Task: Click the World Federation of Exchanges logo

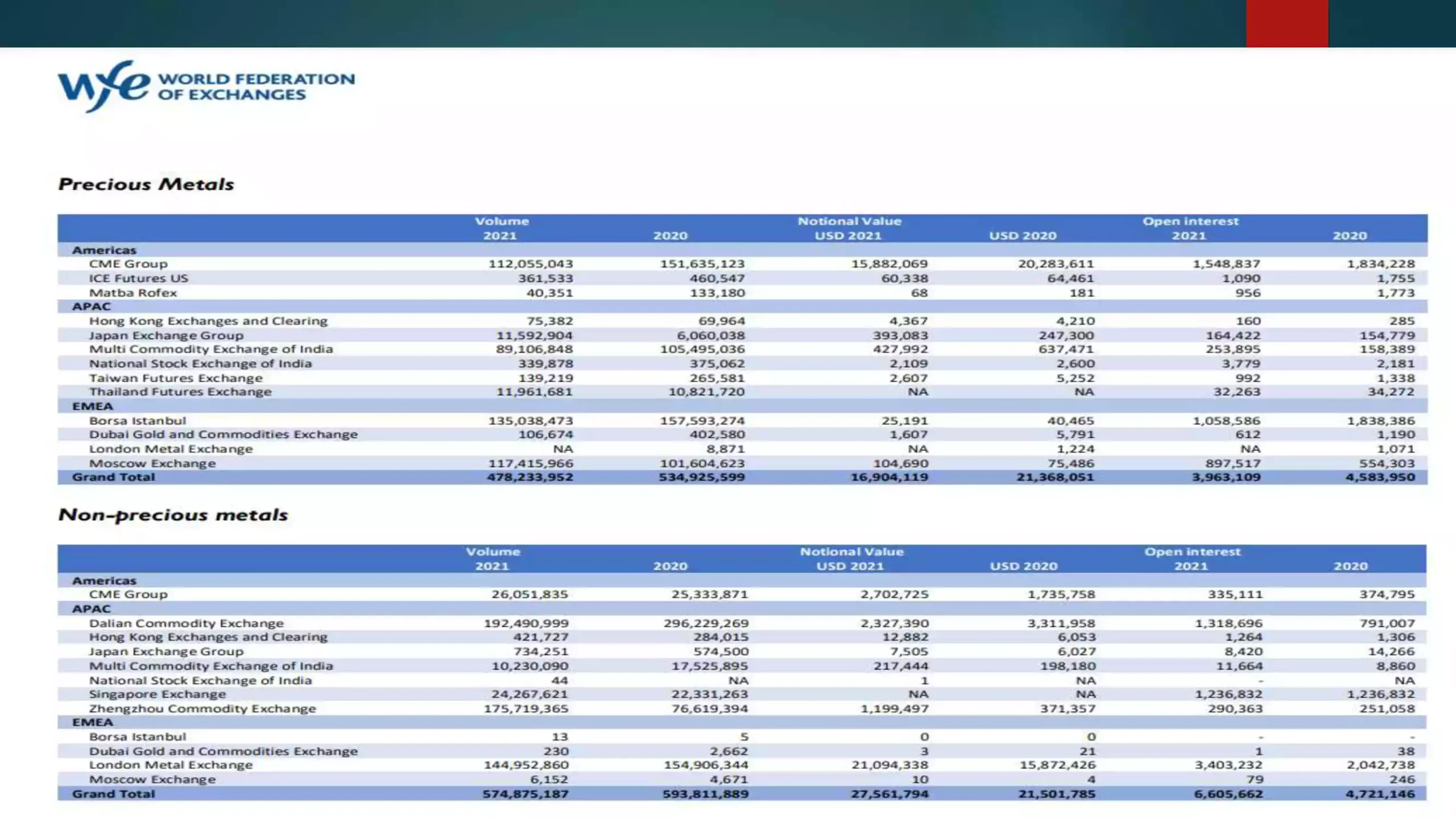Action: click(206, 86)
